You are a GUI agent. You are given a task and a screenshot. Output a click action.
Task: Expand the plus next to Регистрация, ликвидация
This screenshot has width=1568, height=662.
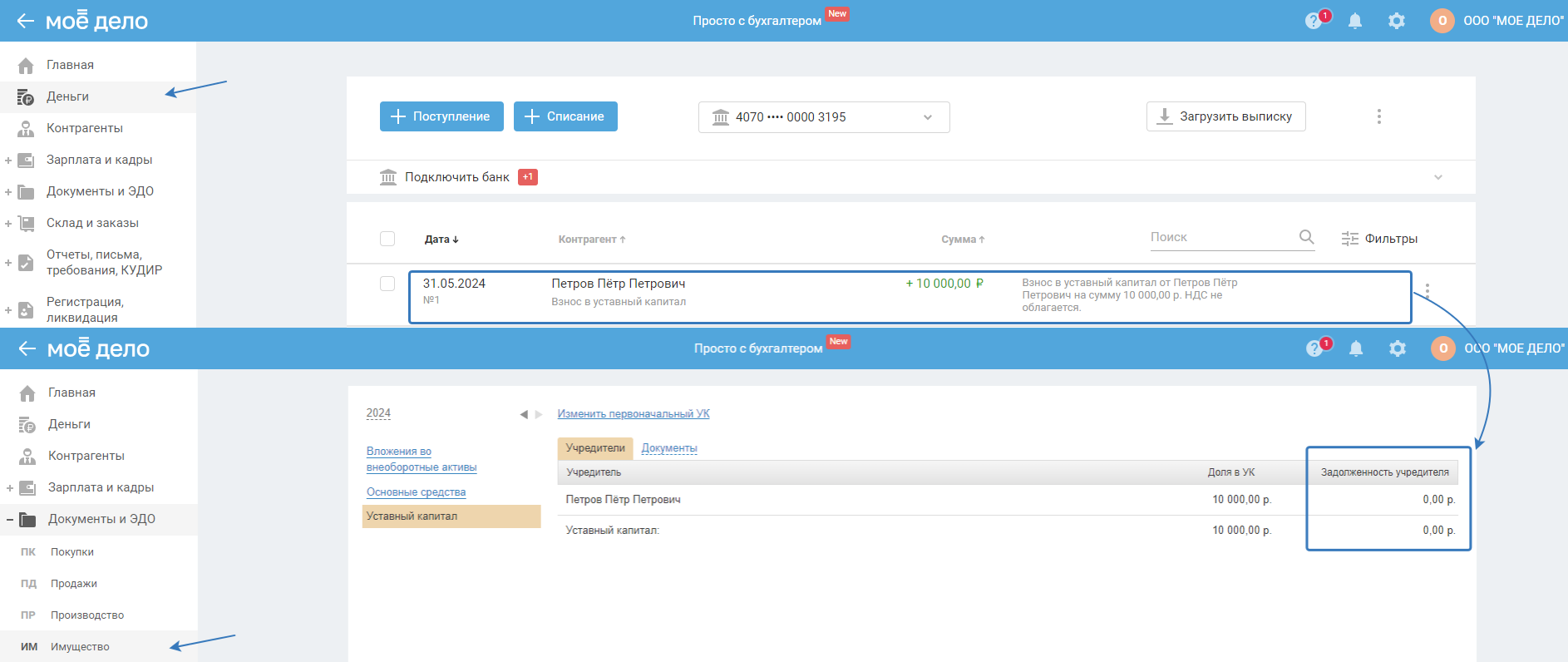[x=8, y=310]
